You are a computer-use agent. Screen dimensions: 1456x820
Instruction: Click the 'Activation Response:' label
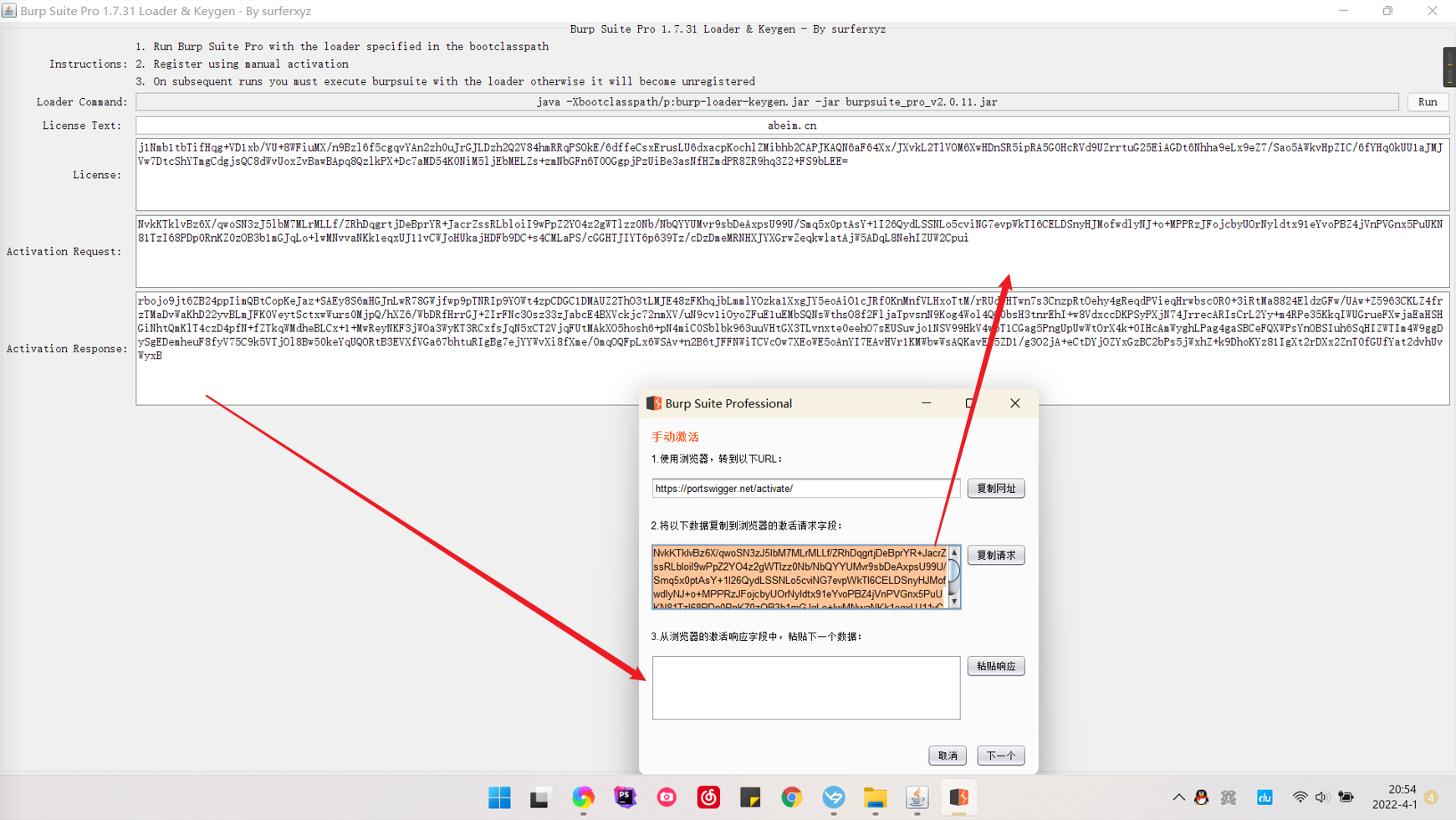tap(67, 349)
